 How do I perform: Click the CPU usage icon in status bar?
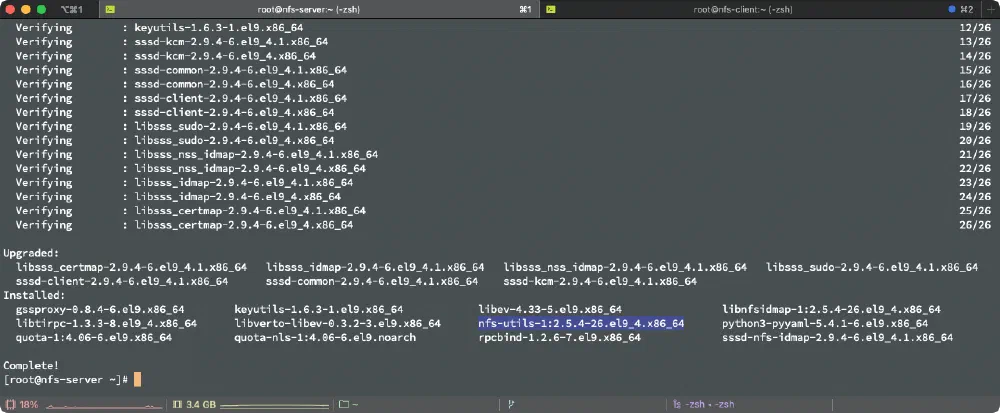(10, 404)
